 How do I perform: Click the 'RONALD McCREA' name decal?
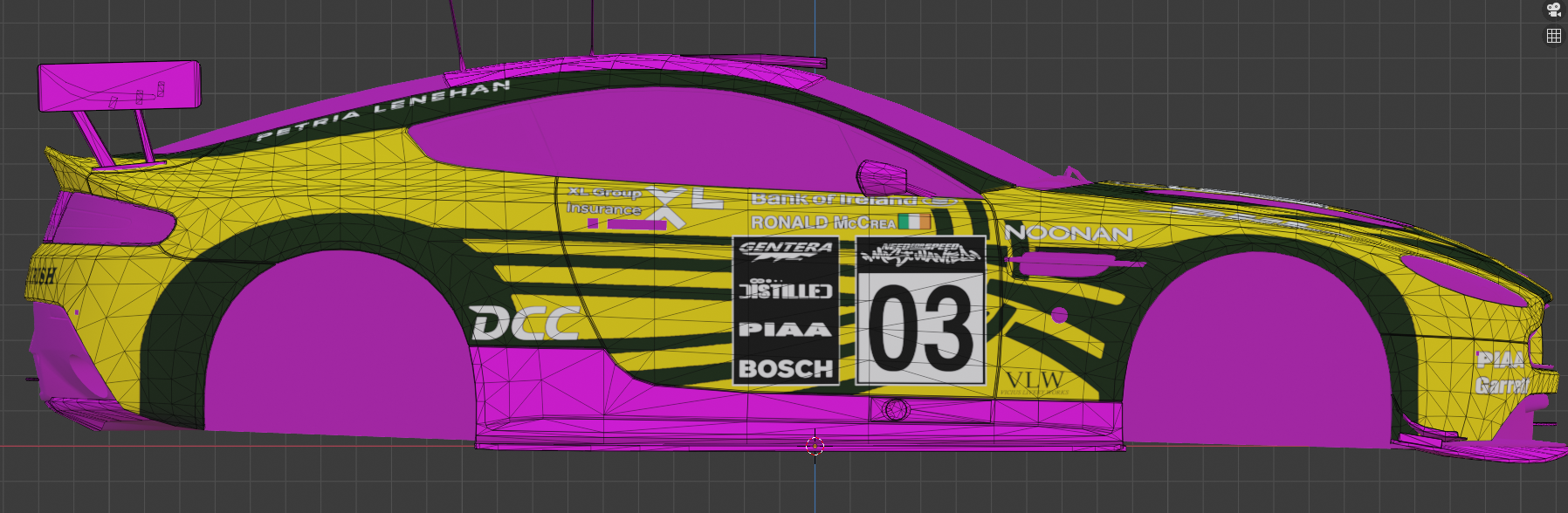[x=823, y=223]
